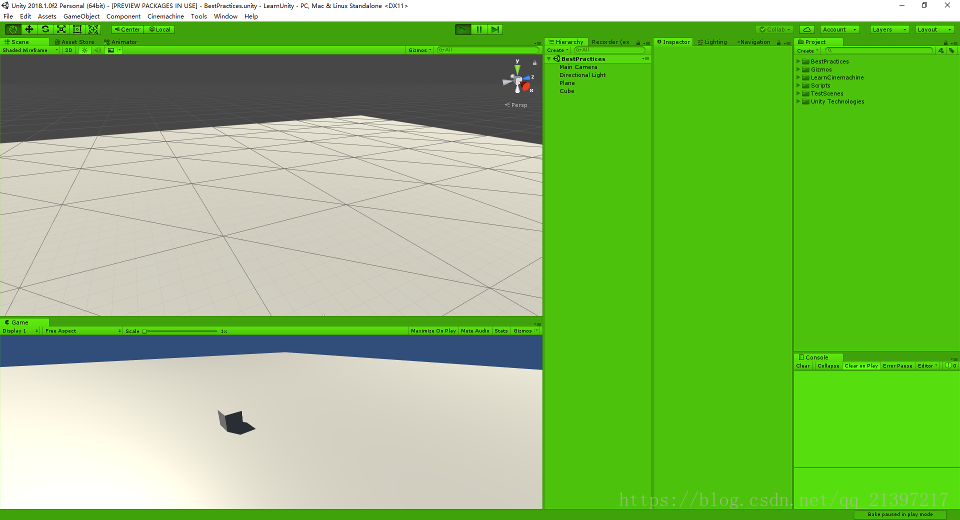Open Game view Gizmos dropdown
Viewport: 960px width, 520px height.
[525, 331]
